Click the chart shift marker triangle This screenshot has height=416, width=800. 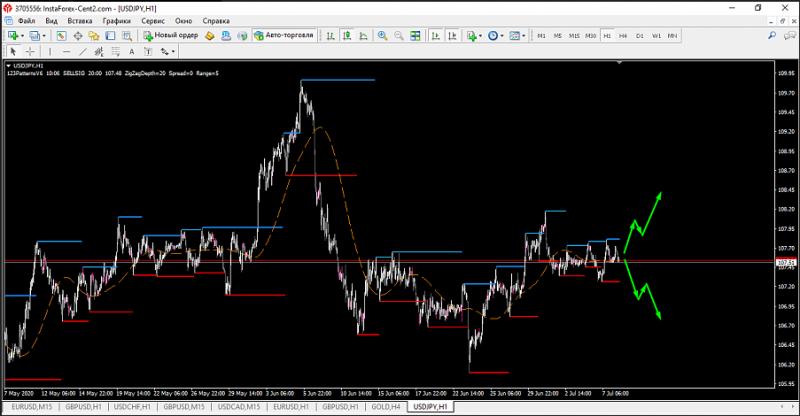tap(619, 62)
